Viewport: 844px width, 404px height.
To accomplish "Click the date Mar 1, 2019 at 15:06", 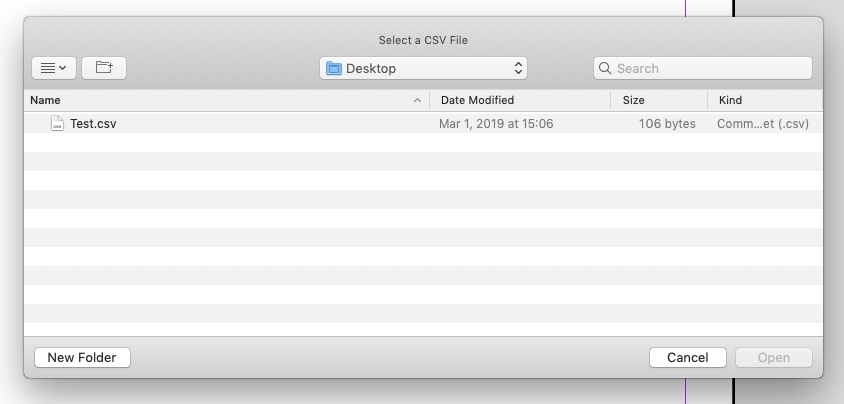I will [496, 124].
